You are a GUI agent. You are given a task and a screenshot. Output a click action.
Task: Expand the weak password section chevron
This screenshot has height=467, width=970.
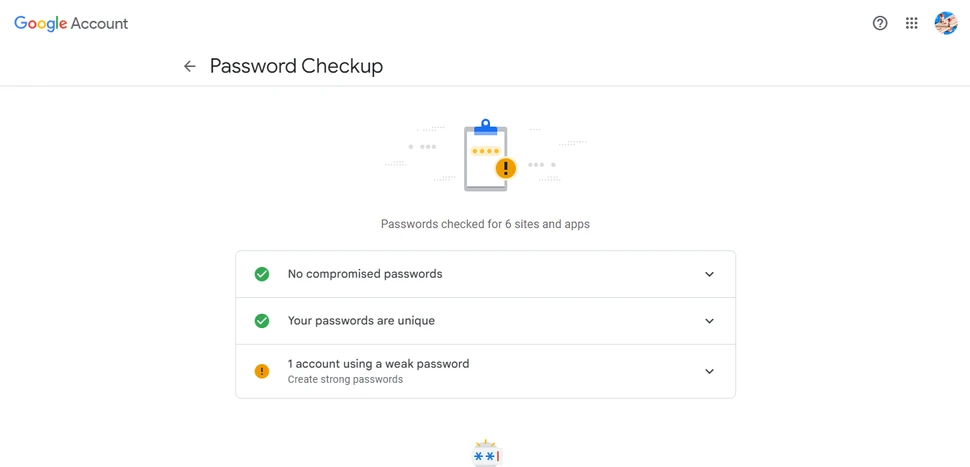pyautogui.click(x=709, y=371)
